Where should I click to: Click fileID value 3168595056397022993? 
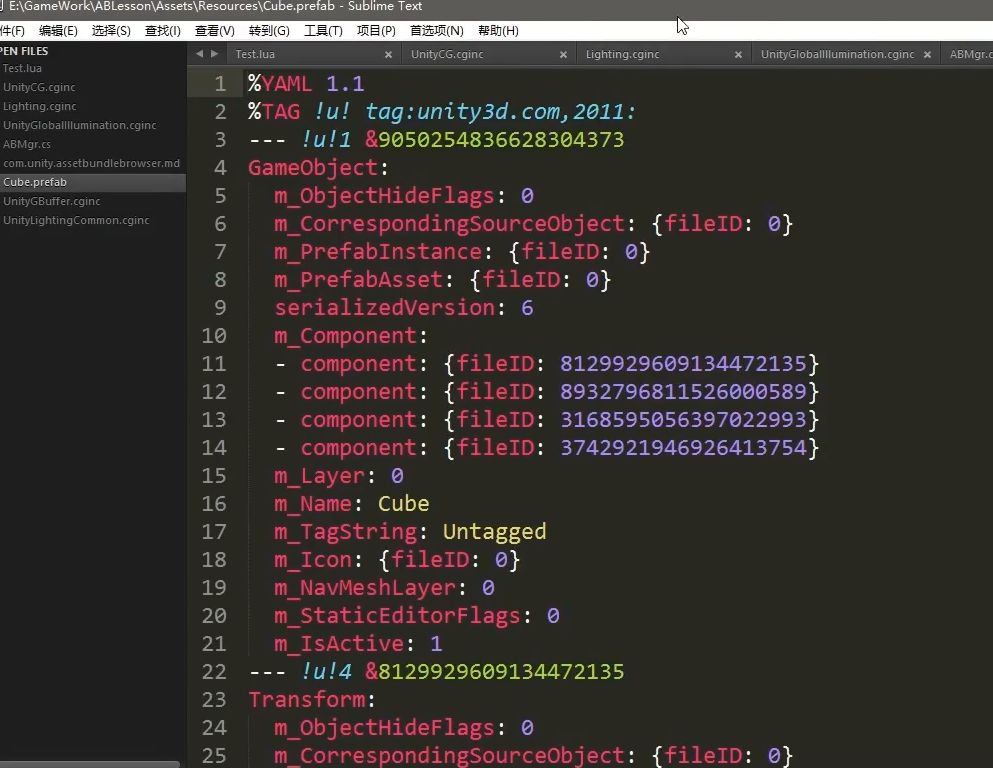(x=683, y=420)
